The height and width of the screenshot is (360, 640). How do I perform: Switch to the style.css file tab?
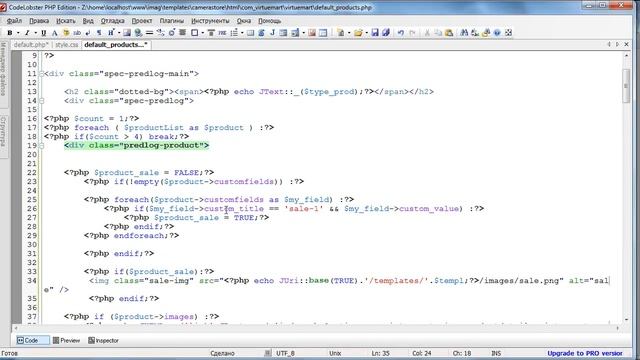pos(67,45)
